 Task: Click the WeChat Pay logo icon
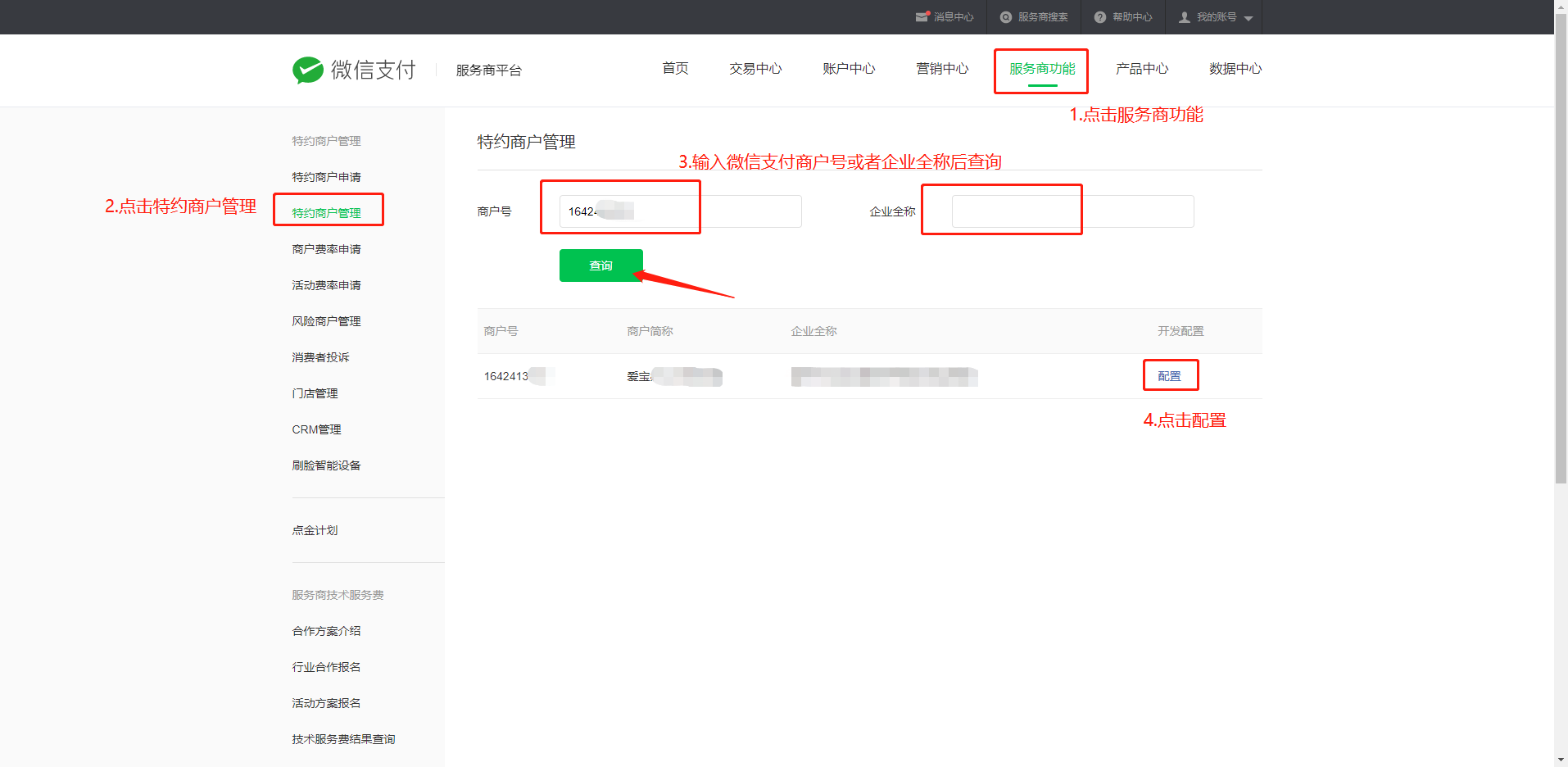tap(308, 70)
